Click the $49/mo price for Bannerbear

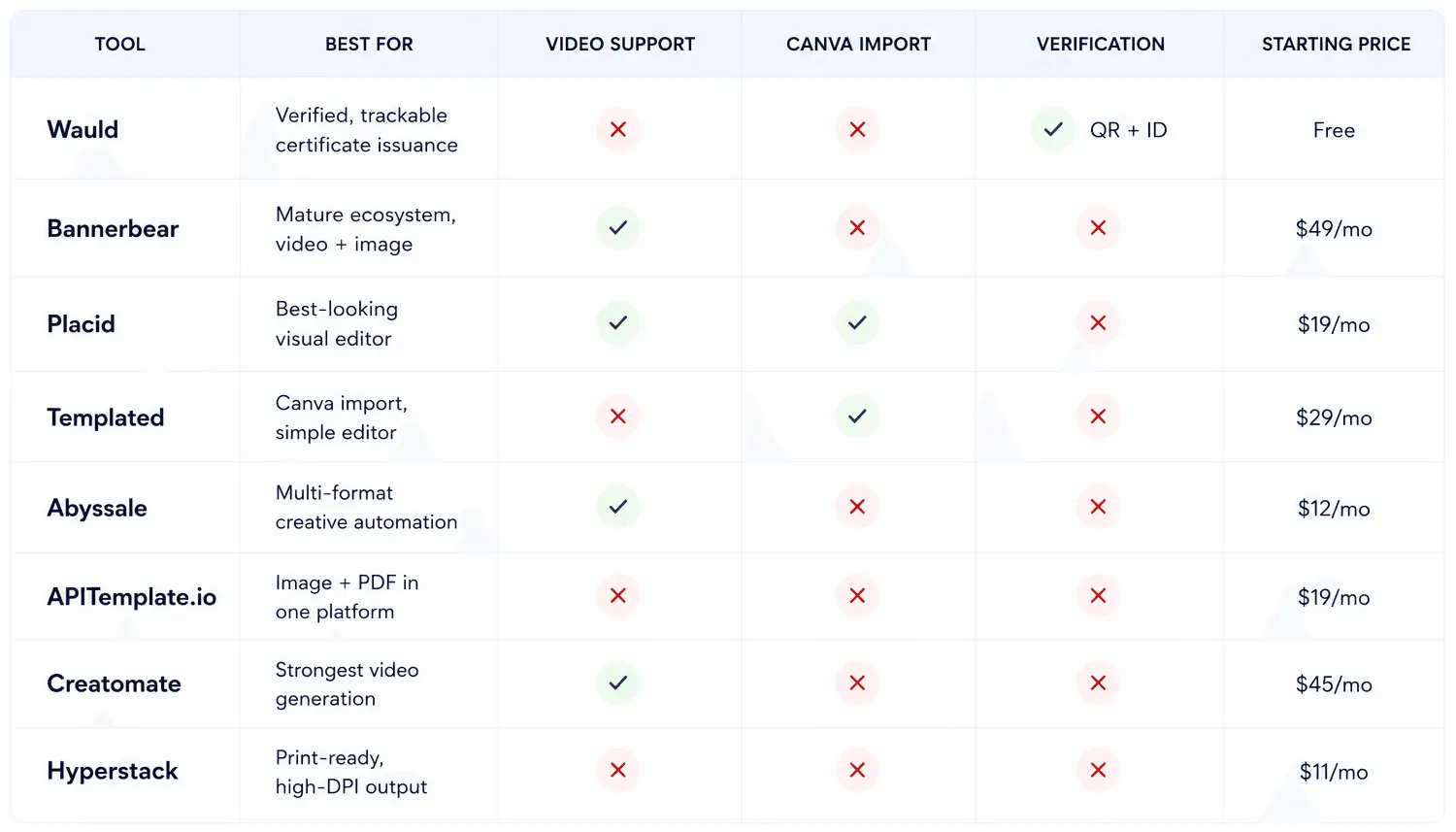tap(1334, 229)
